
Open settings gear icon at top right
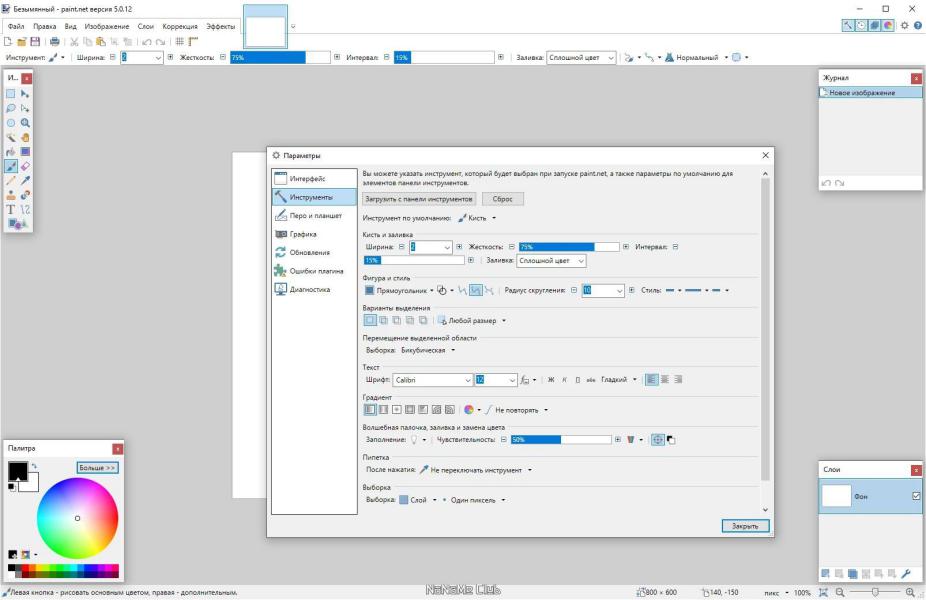pyautogui.click(x=905, y=25)
